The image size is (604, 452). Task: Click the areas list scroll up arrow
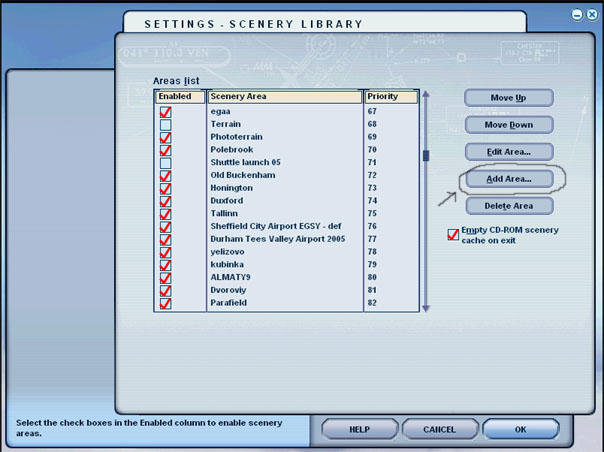point(426,94)
